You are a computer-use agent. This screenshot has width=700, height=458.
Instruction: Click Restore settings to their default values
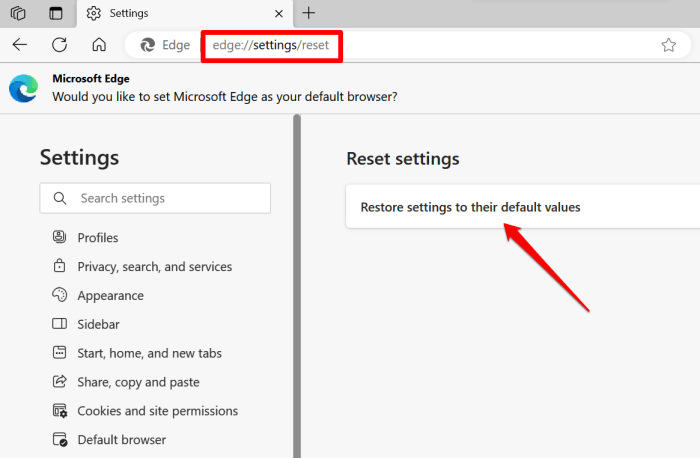[470, 208]
